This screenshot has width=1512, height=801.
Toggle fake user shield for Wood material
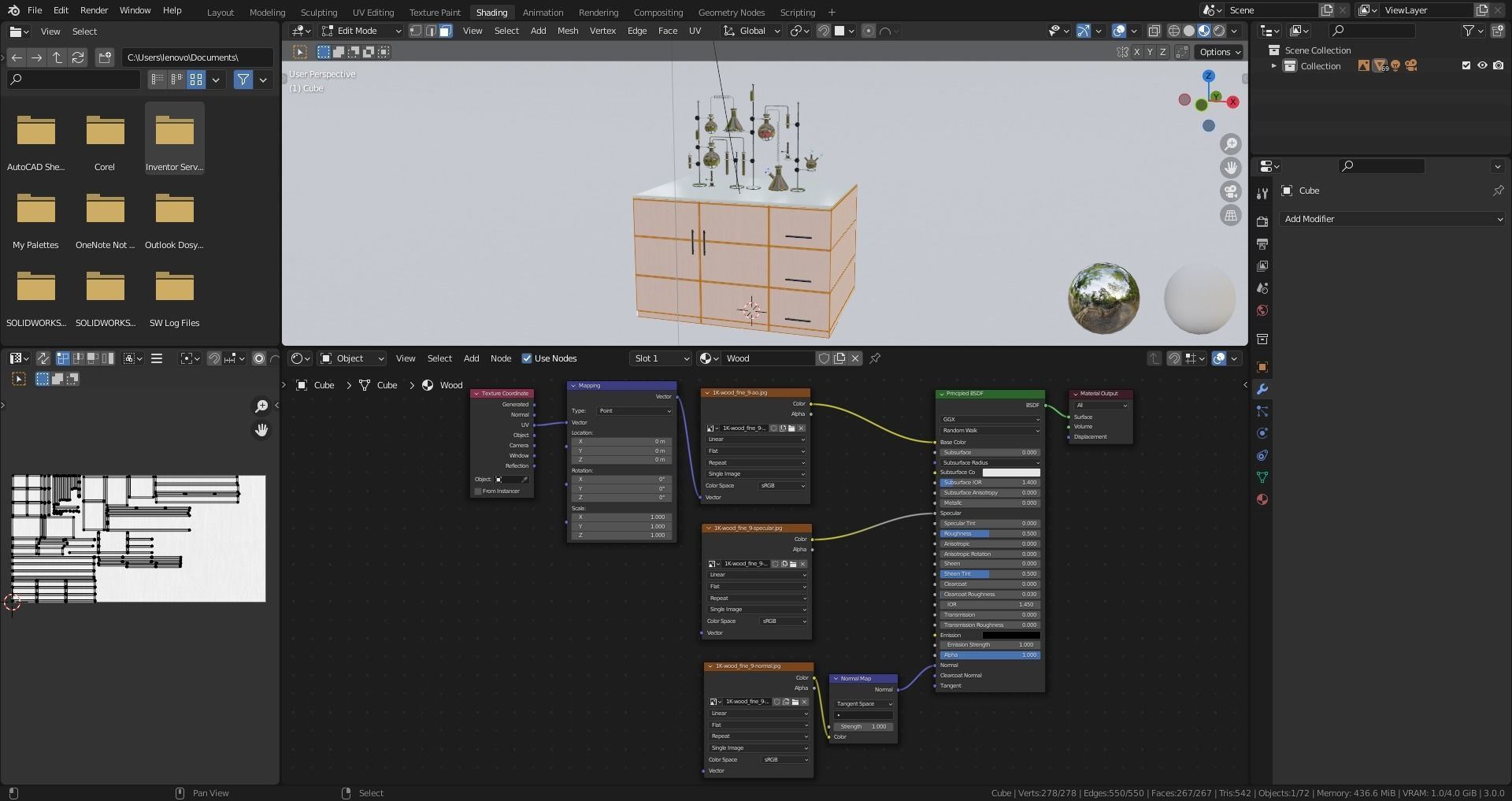pos(824,358)
